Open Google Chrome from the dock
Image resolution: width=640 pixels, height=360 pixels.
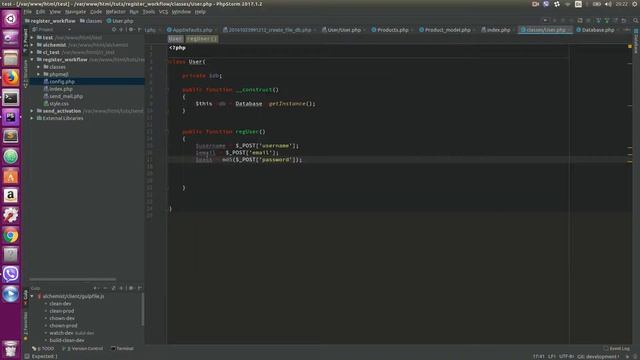[11, 236]
